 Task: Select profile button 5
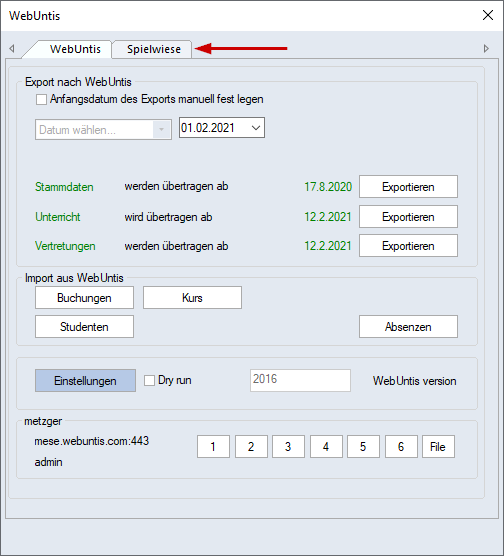363,446
